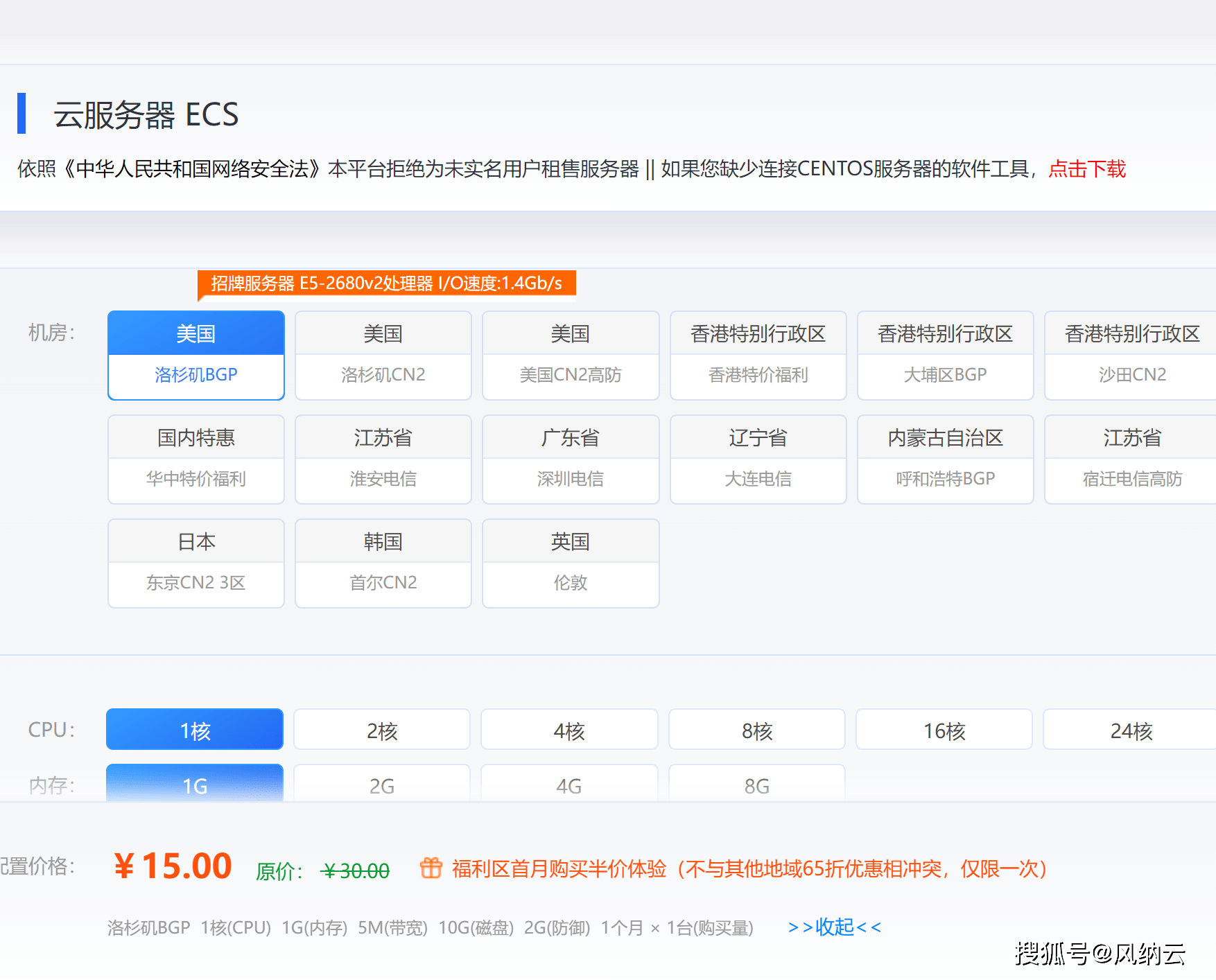The height and width of the screenshot is (980, 1216).
Task: Select 美国CN2高防 datacenter
Action: [571, 355]
